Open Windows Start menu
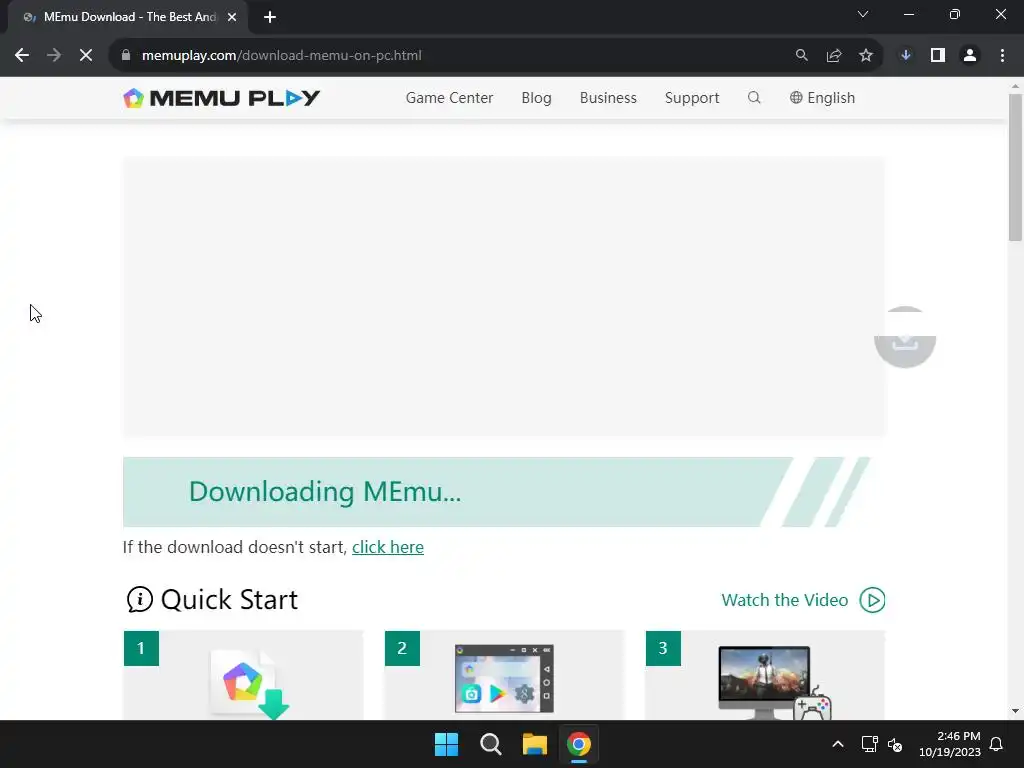The width and height of the screenshot is (1024, 768). pos(447,744)
